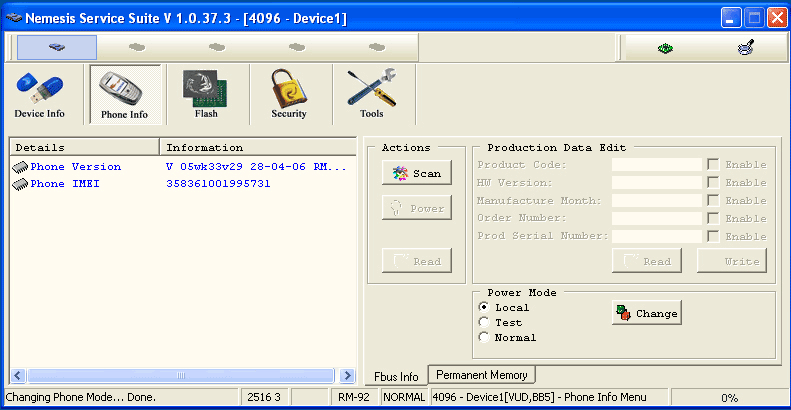Image resolution: width=791 pixels, height=410 pixels.
Task: Open the Tools section
Action: coord(372,94)
